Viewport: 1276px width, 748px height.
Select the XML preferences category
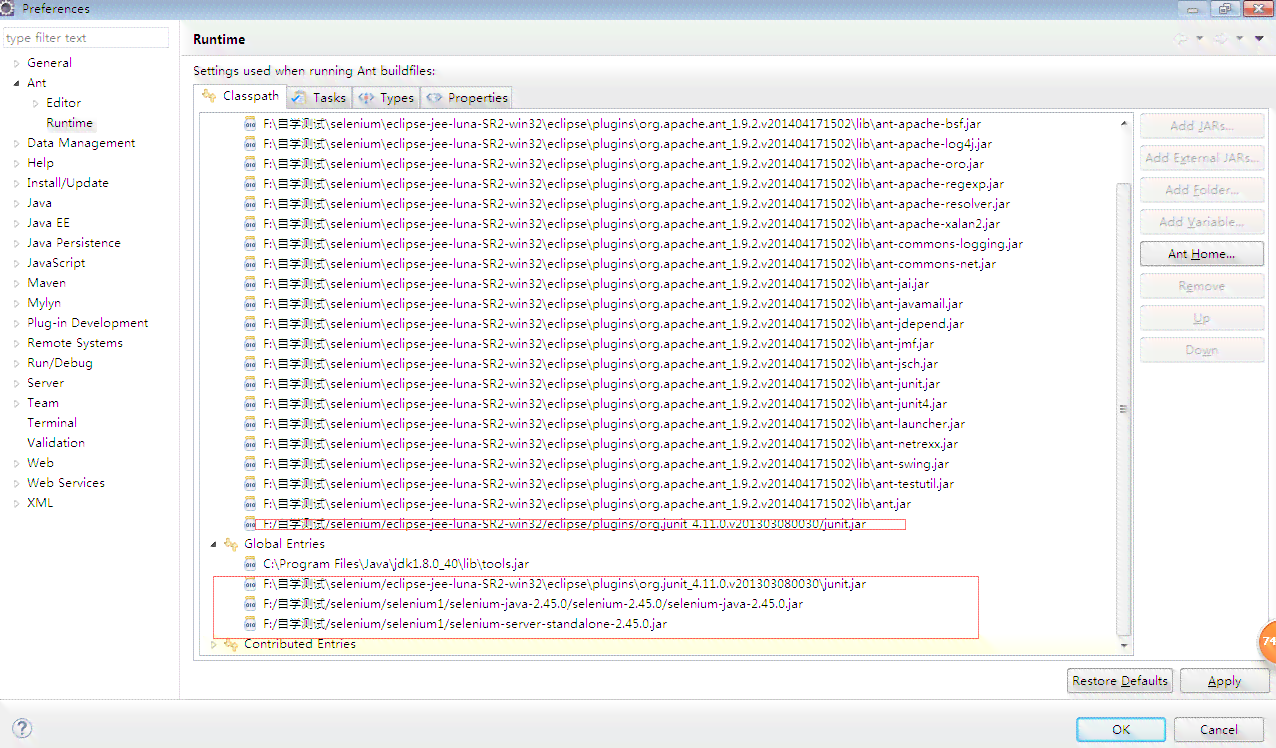click(x=40, y=503)
